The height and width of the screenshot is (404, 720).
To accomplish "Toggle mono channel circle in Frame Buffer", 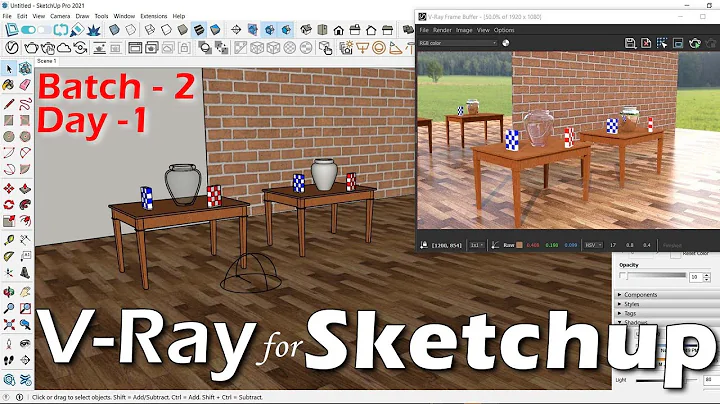I will click(506, 43).
